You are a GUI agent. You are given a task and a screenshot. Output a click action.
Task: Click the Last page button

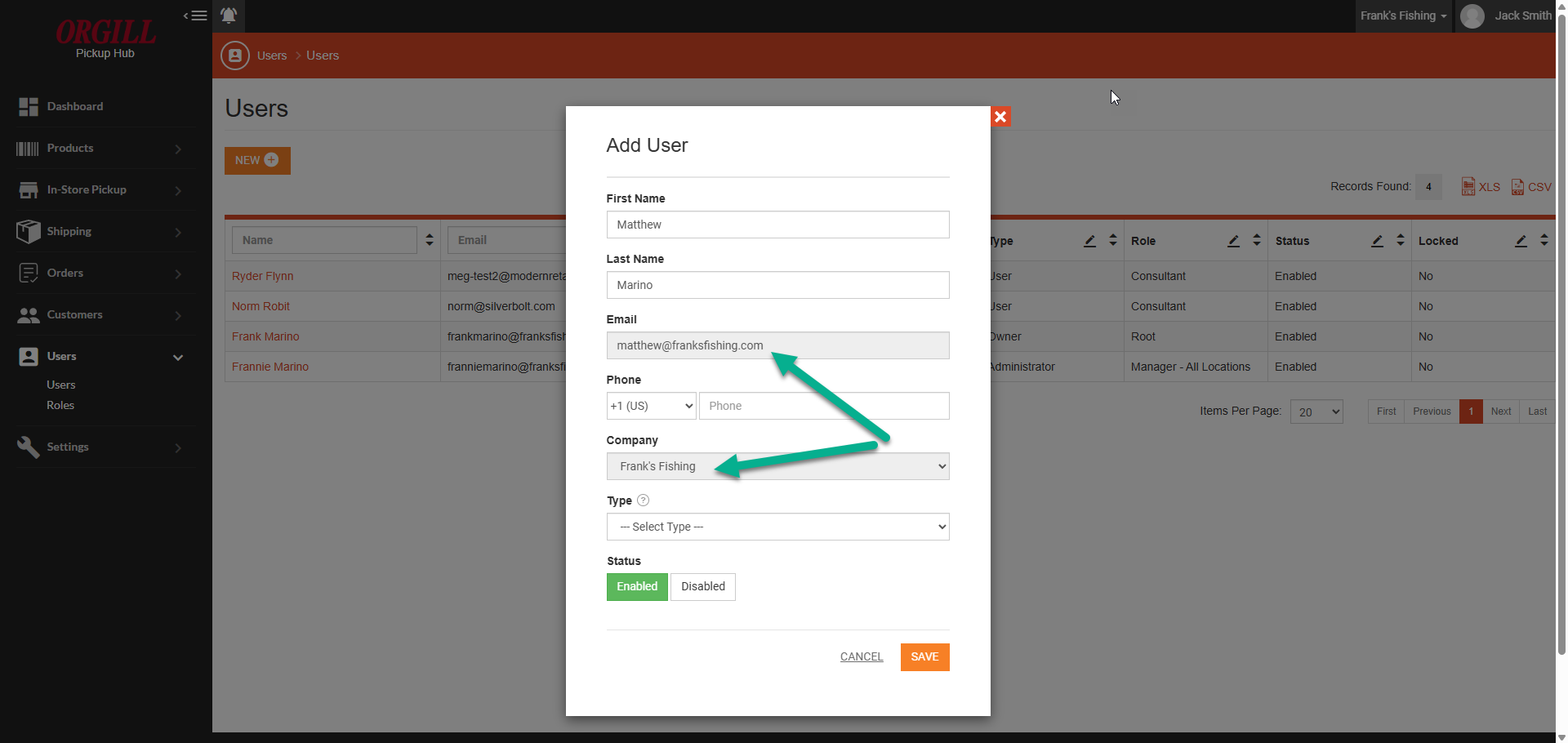[x=1537, y=412]
